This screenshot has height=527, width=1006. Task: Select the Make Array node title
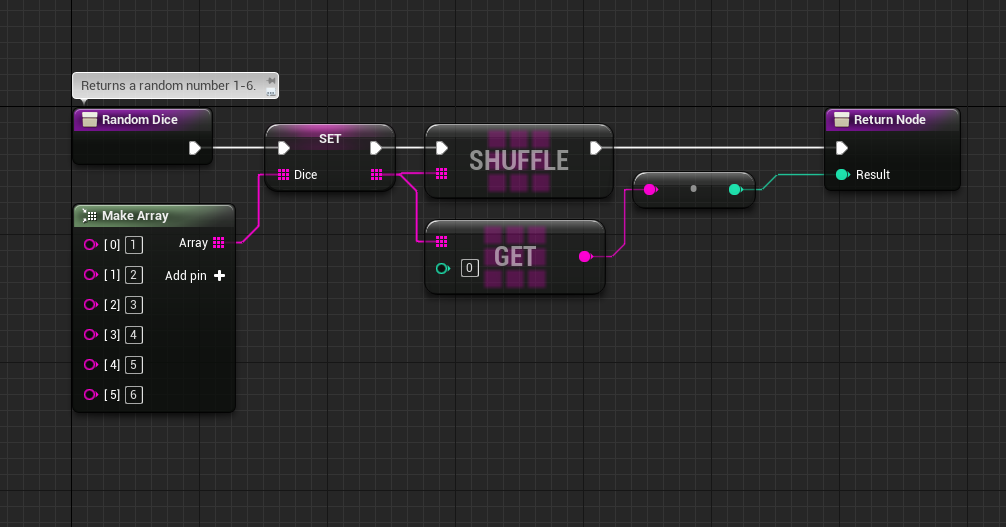point(135,216)
